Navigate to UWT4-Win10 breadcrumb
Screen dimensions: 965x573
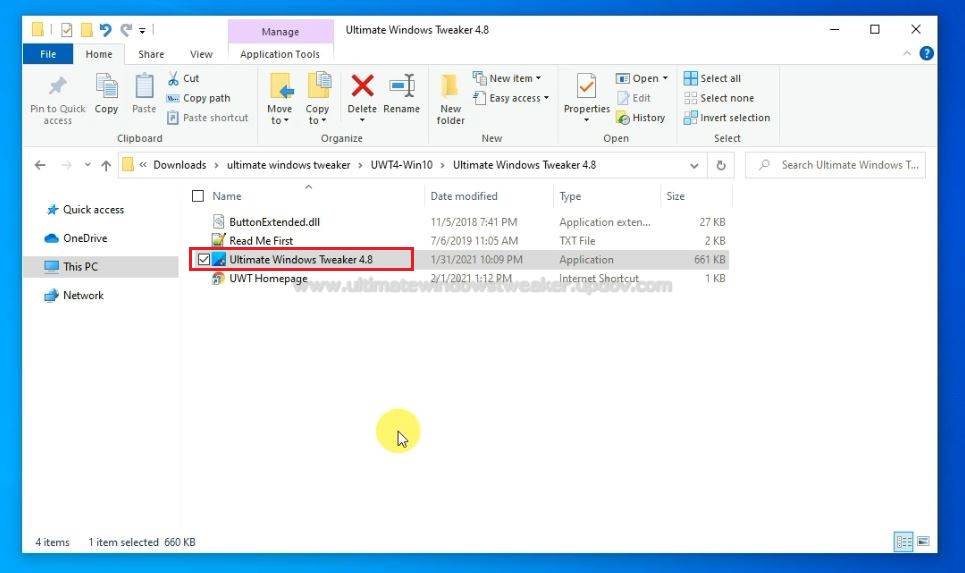pyautogui.click(x=401, y=165)
